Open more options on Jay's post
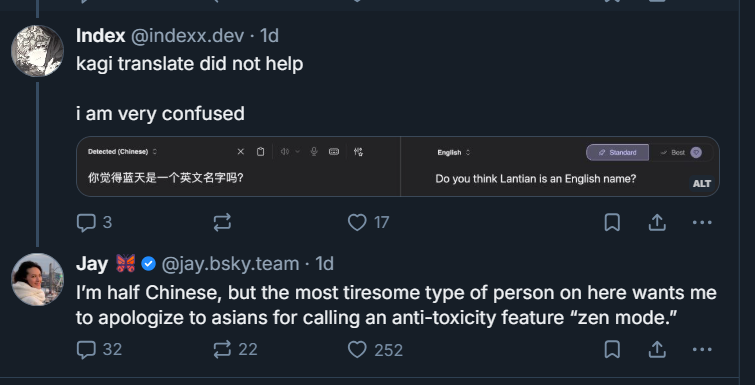 (702, 349)
